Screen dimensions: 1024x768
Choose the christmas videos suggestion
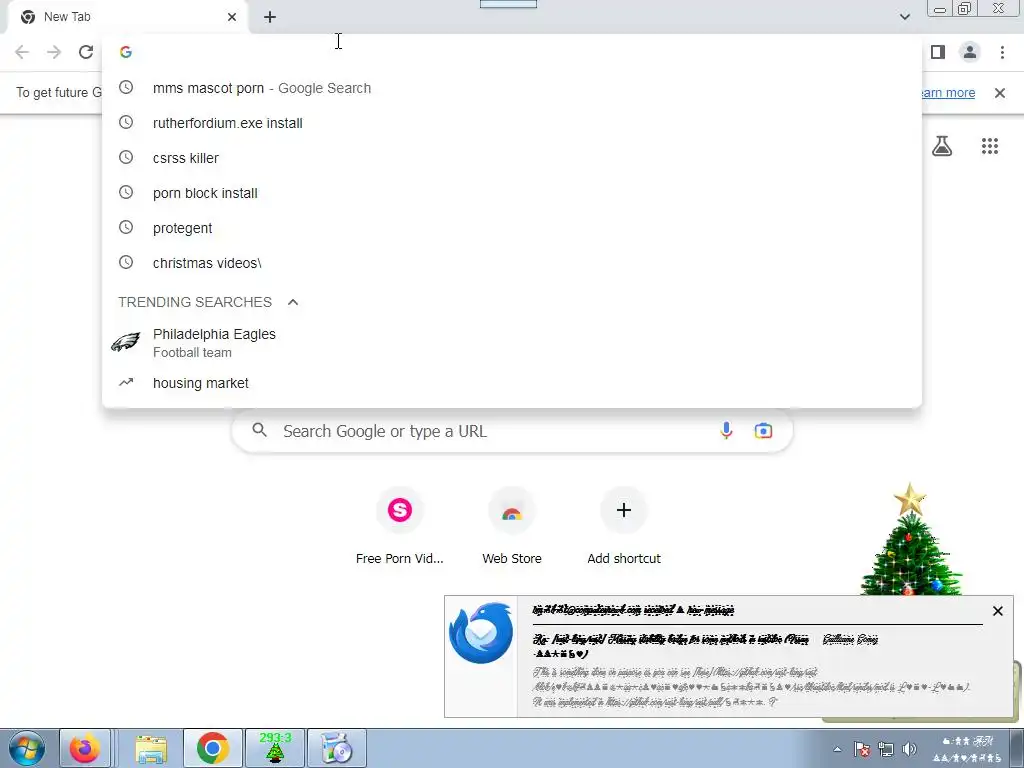coord(512,263)
